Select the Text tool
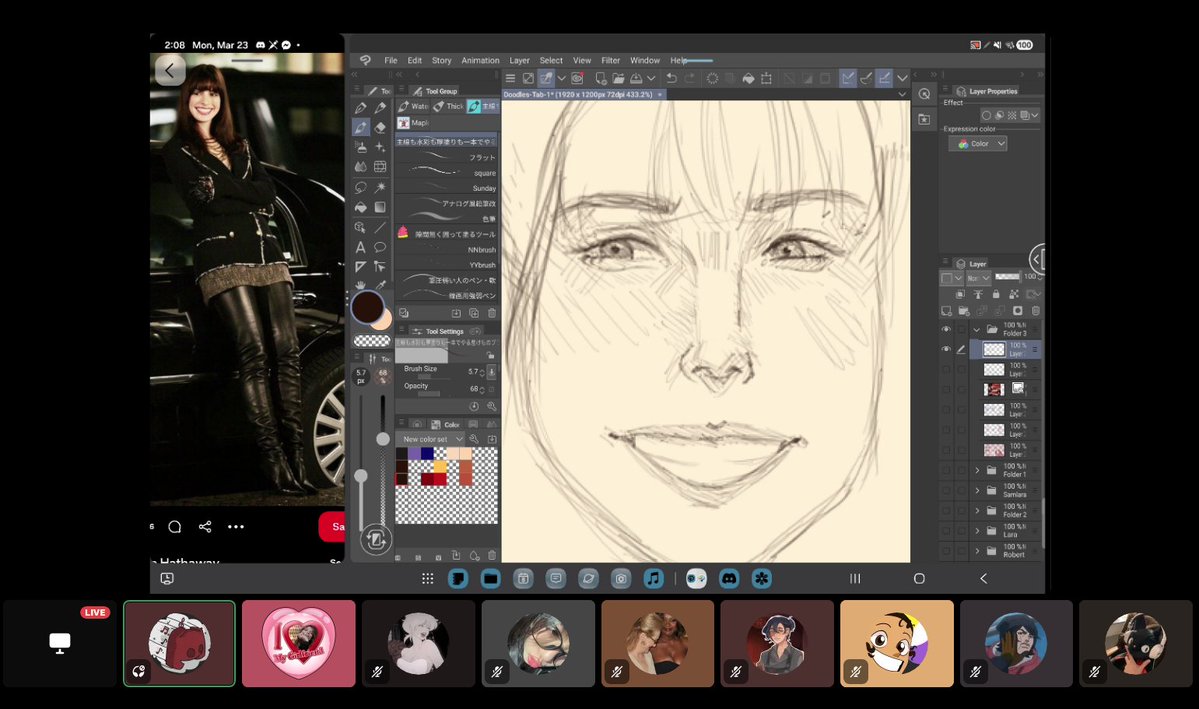This screenshot has height=709, width=1199. click(x=360, y=247)
